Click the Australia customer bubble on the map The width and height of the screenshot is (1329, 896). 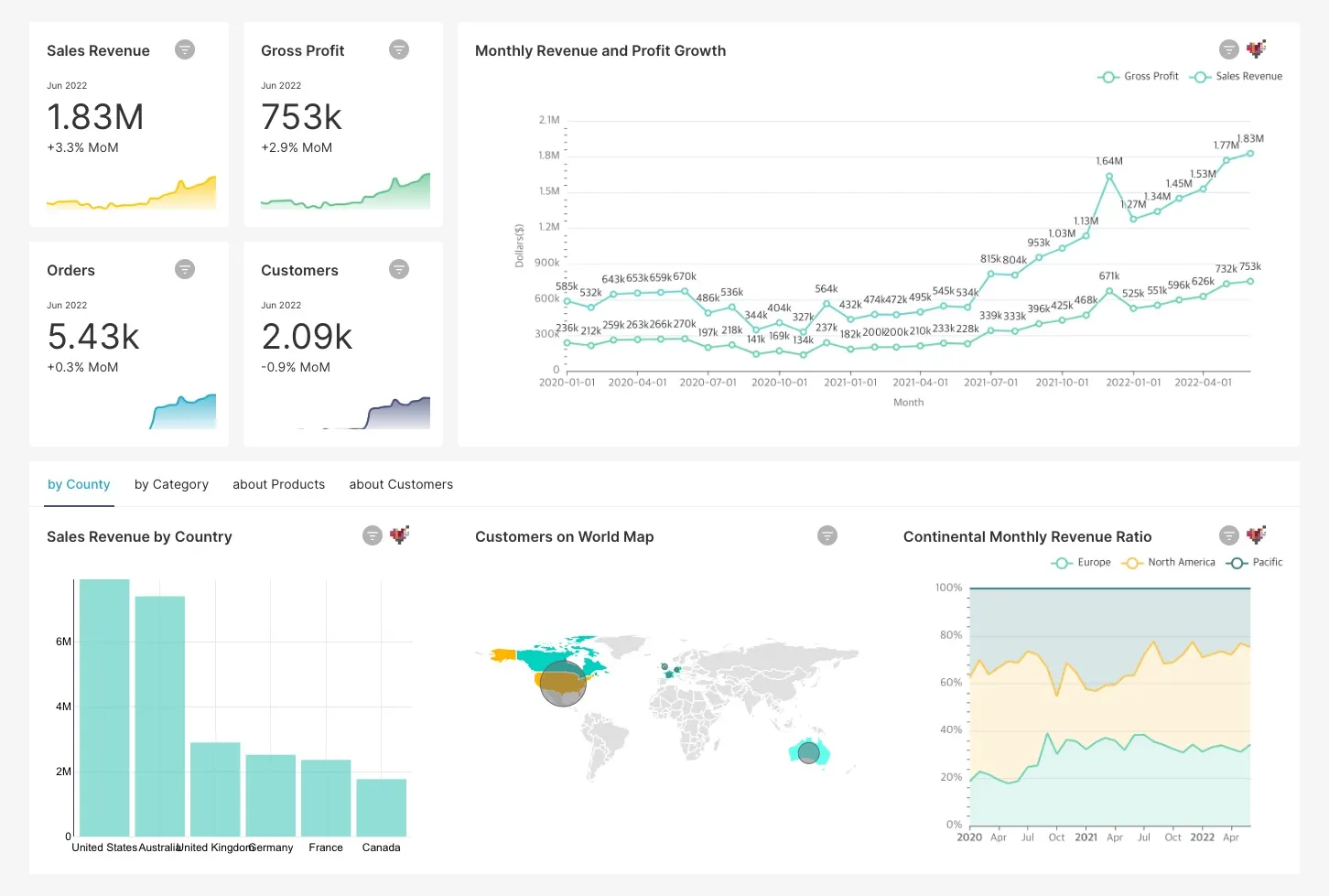(808, 753)
